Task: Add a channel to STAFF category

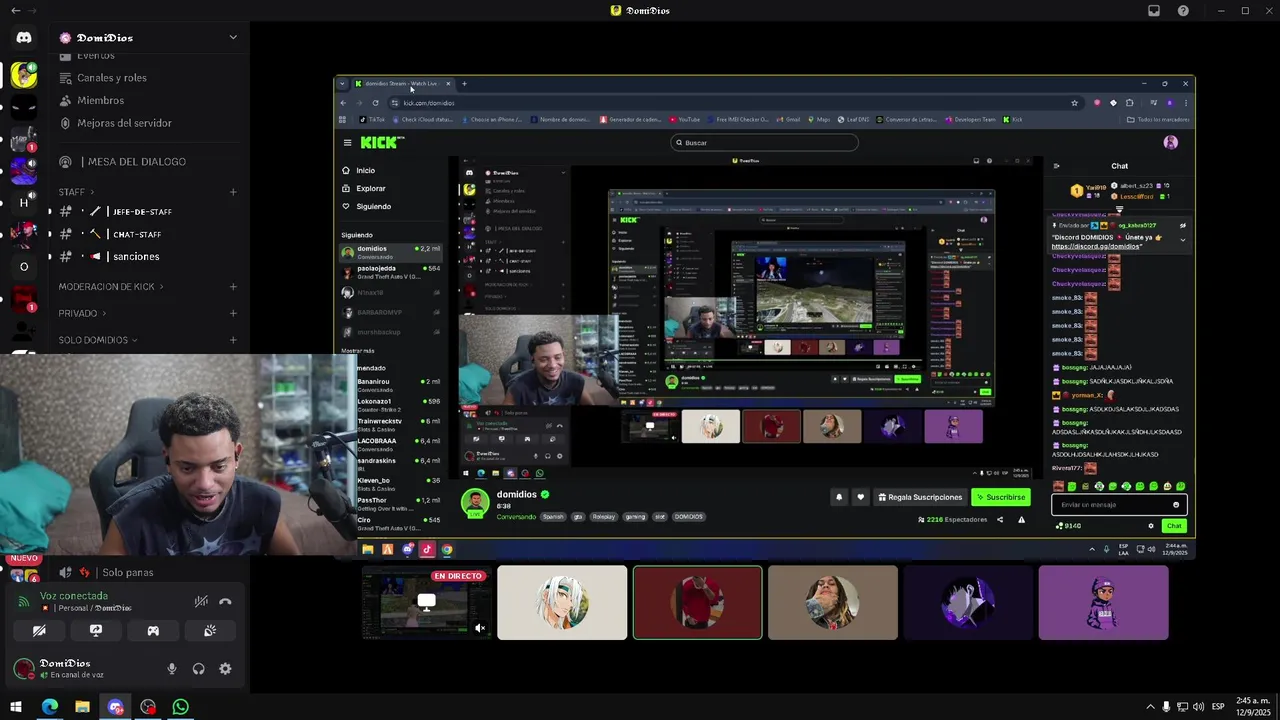Action: (233, 192)
